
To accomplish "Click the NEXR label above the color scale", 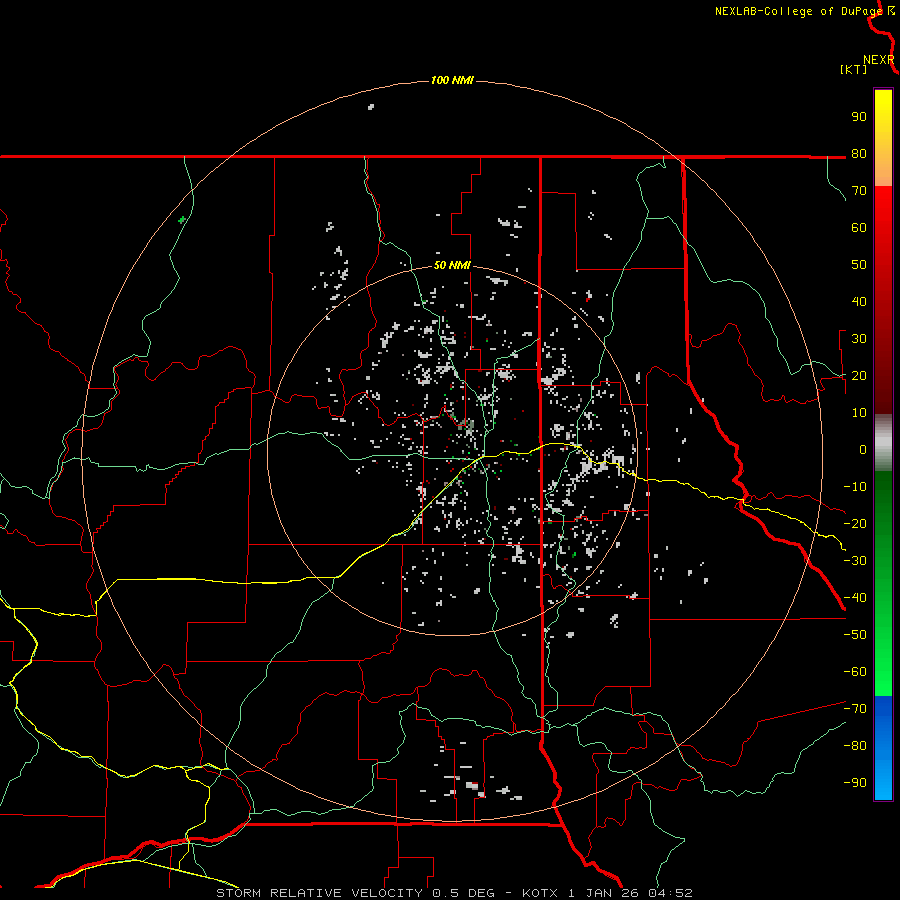I will click(x=879, y=60).
